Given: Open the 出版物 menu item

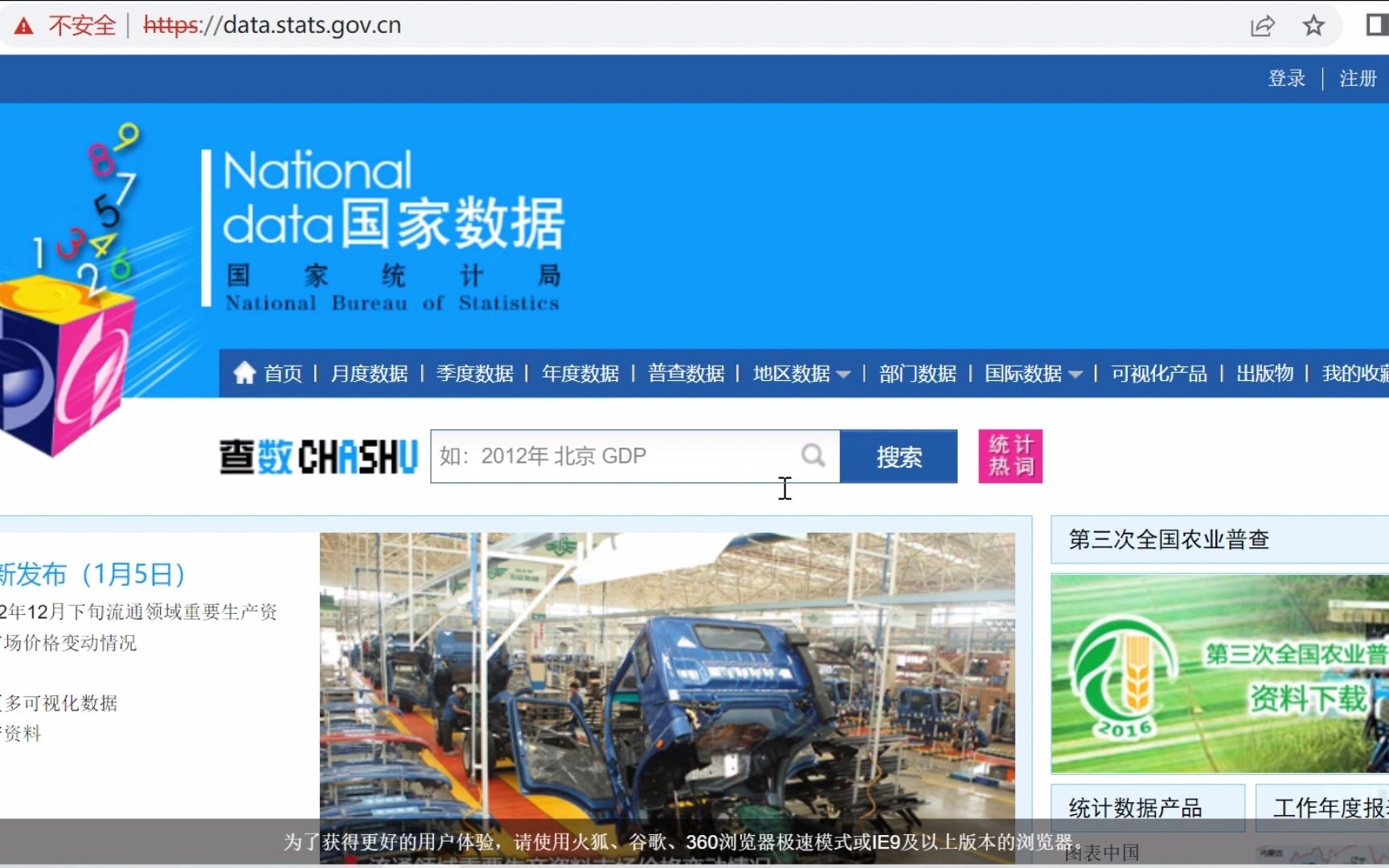Looking at the screenshot, I should (1264, 374).
